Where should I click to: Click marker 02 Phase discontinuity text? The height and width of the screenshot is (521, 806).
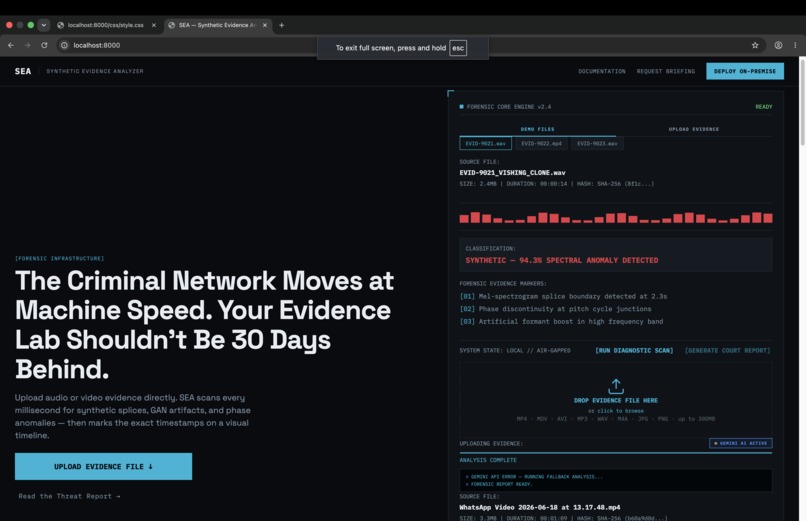pos(555,309)
